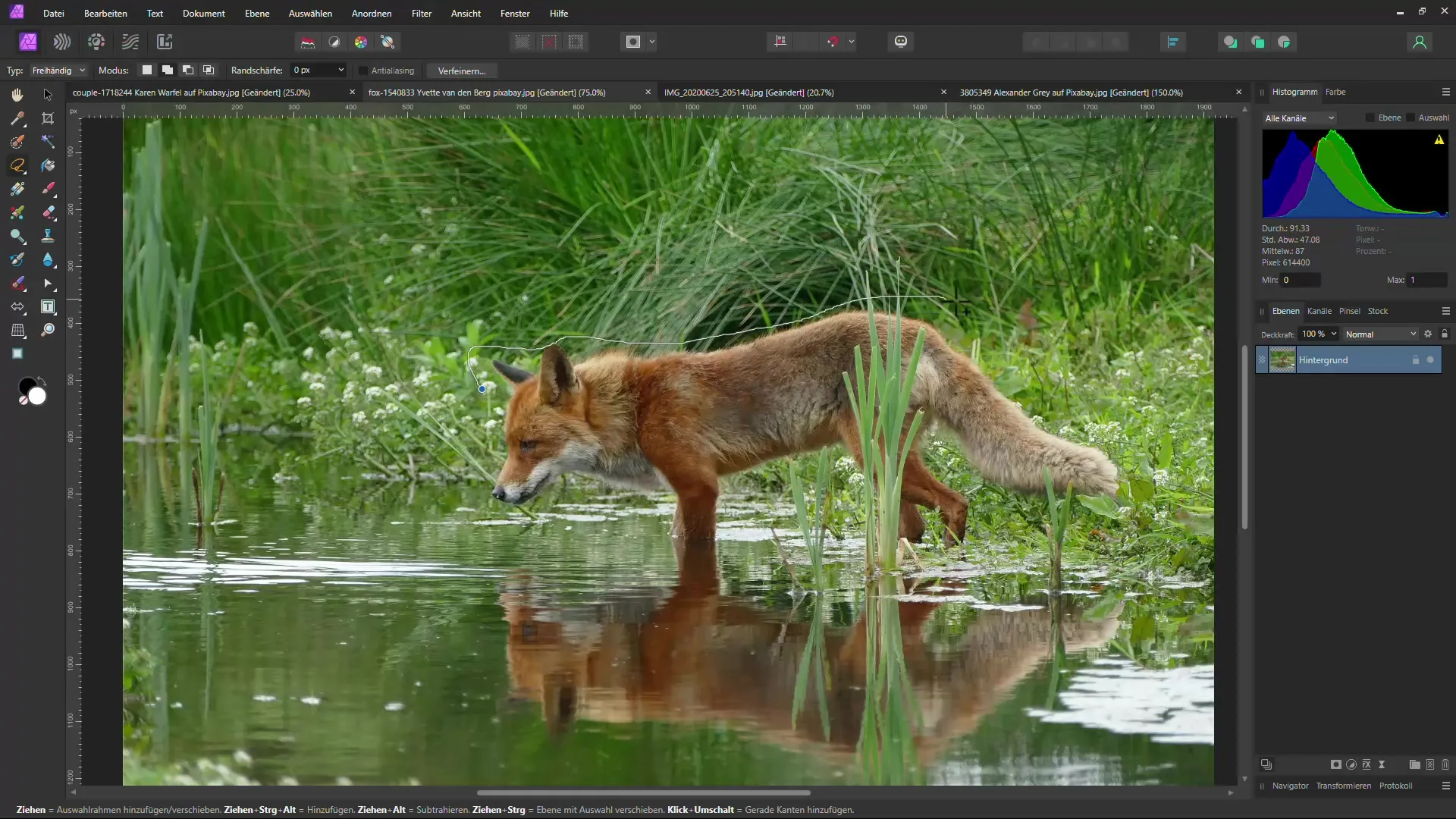Select the Color Picker tool
Screen dimensions: 1456x819
point(17,118)
